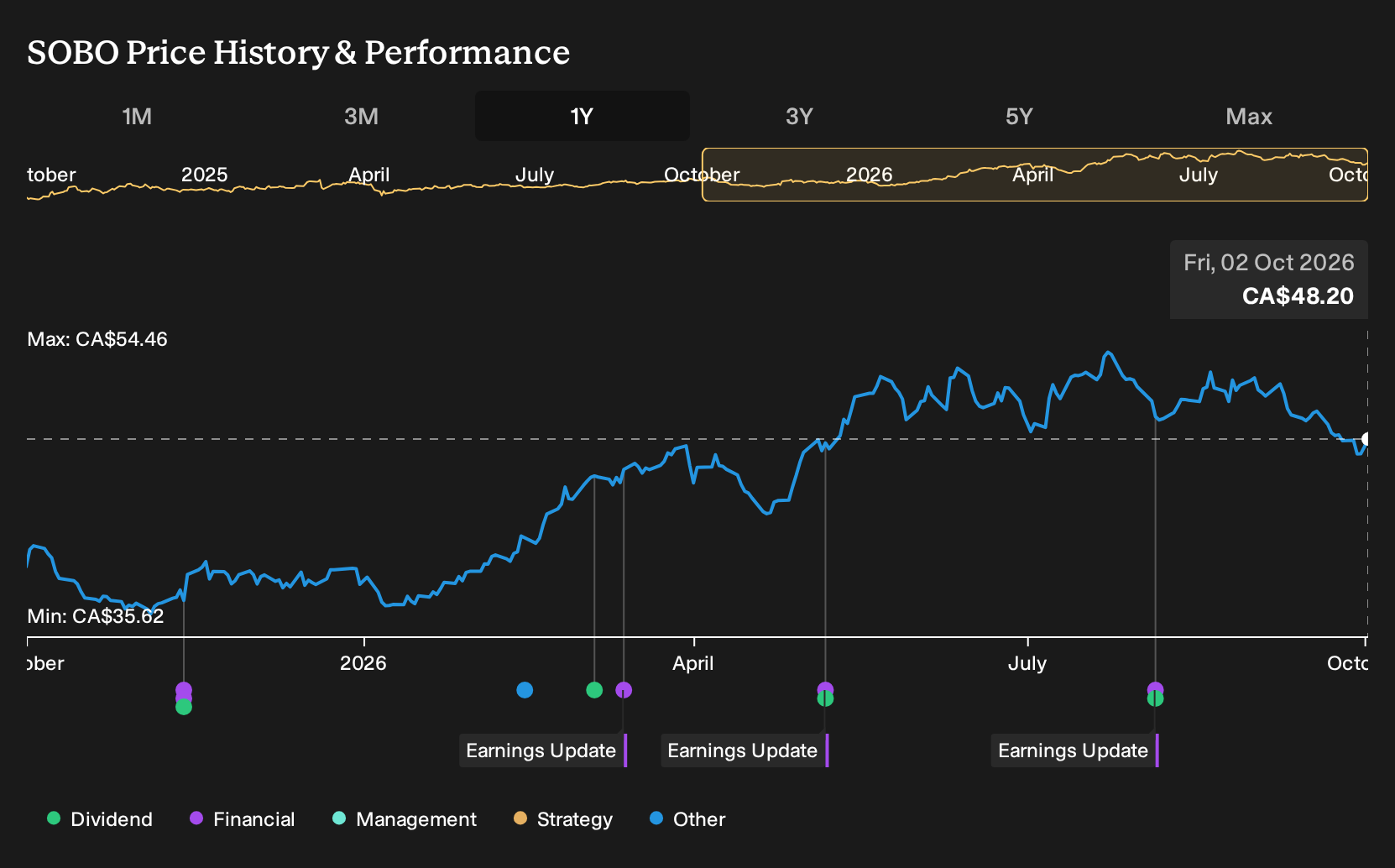Toggle Other events legend item
Viewport: 1395px width, 868px height.
coord(687,819)
